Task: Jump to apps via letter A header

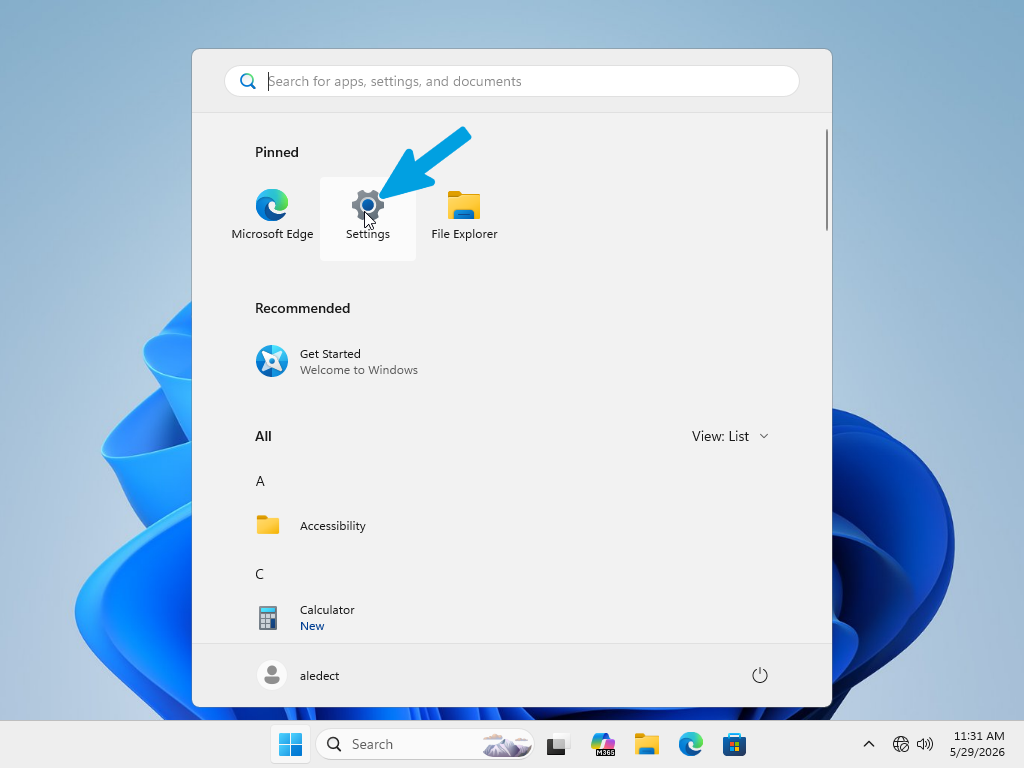Action: pos(260,481)
